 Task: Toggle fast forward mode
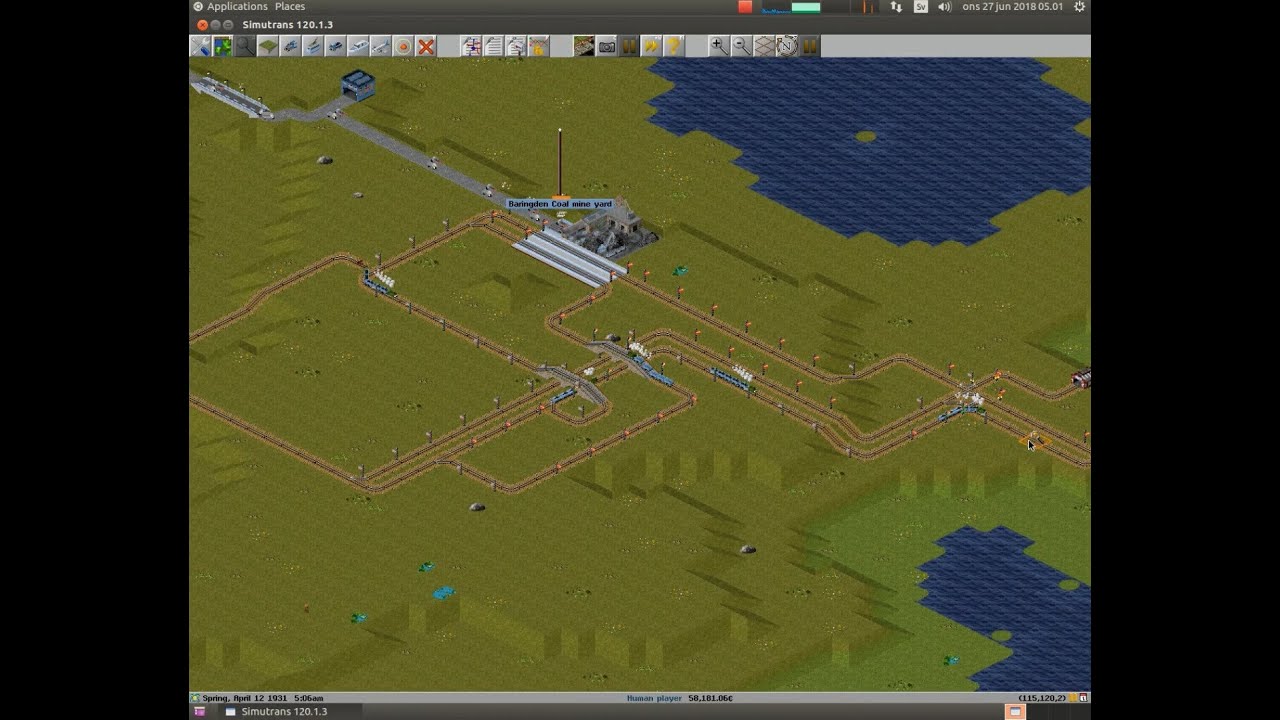pos(652,46)
